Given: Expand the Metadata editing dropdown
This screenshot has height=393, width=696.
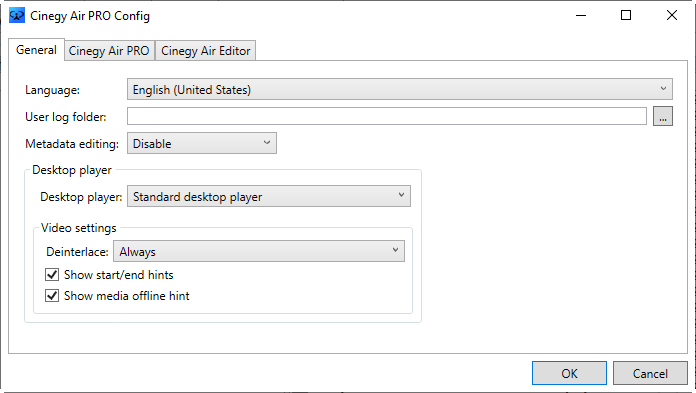Looking at the screenshot, I should tap(202, 143).
